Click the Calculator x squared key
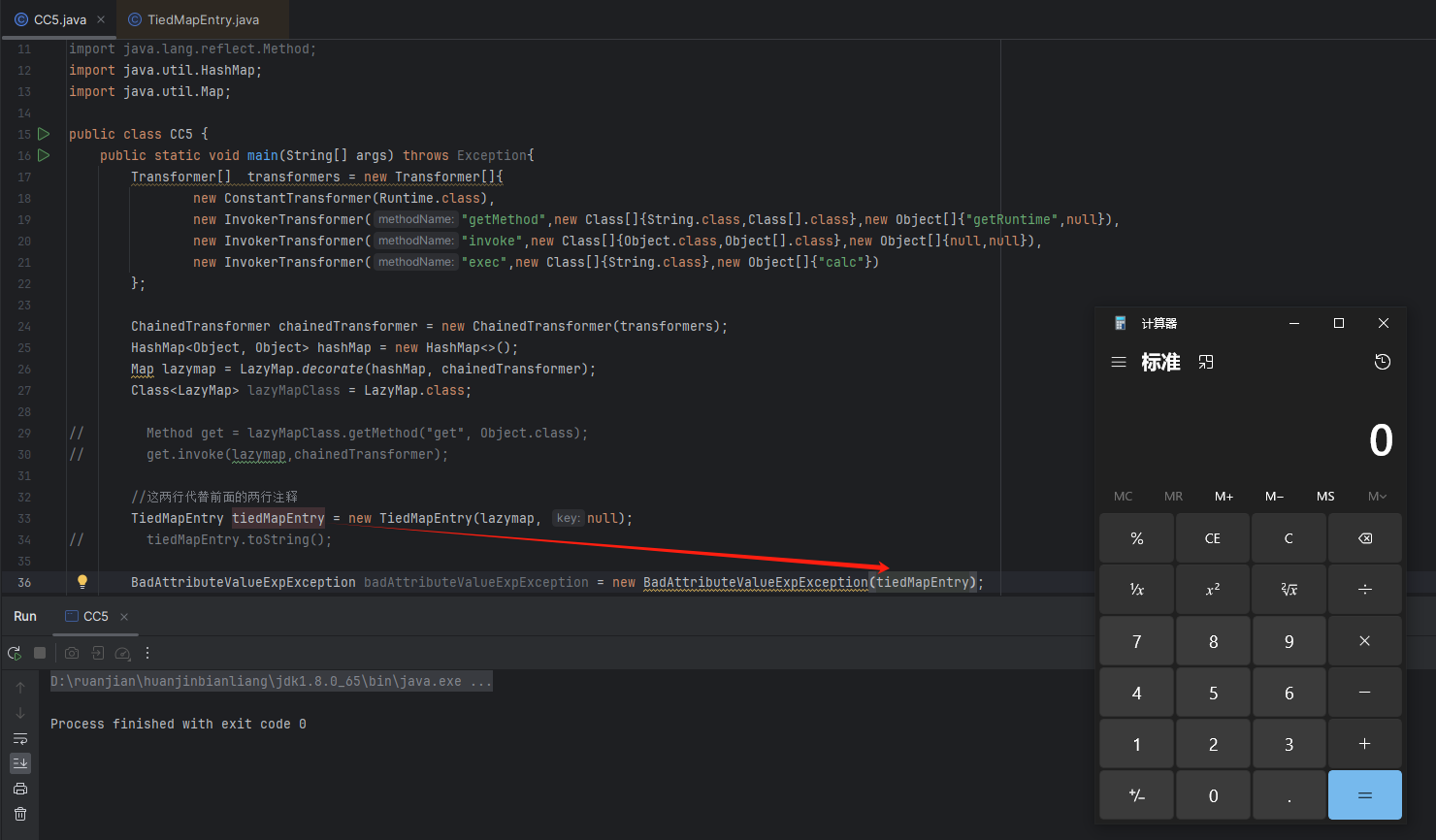1436x840 pixels. [x=1213, y=589]
